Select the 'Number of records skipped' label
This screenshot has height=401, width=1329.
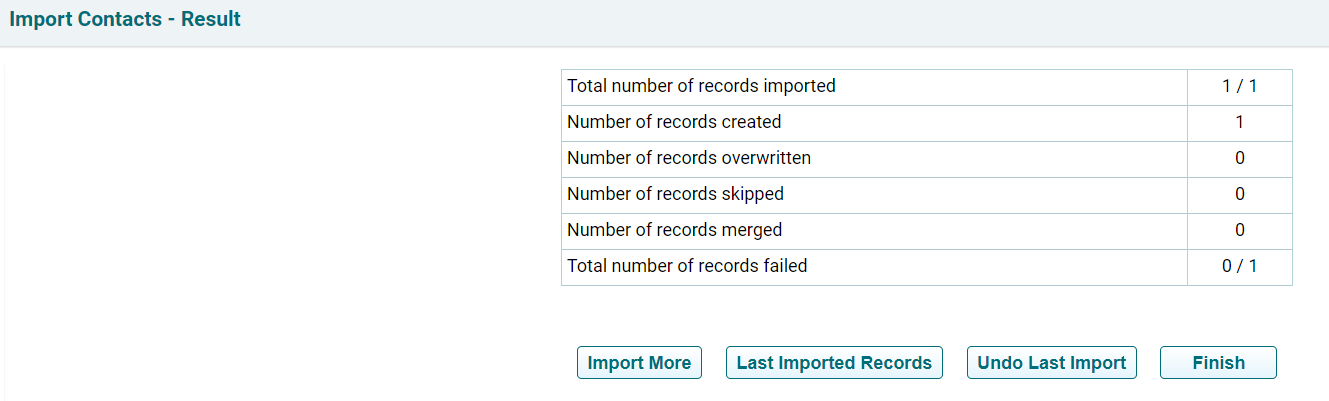(x=675, y=194)
